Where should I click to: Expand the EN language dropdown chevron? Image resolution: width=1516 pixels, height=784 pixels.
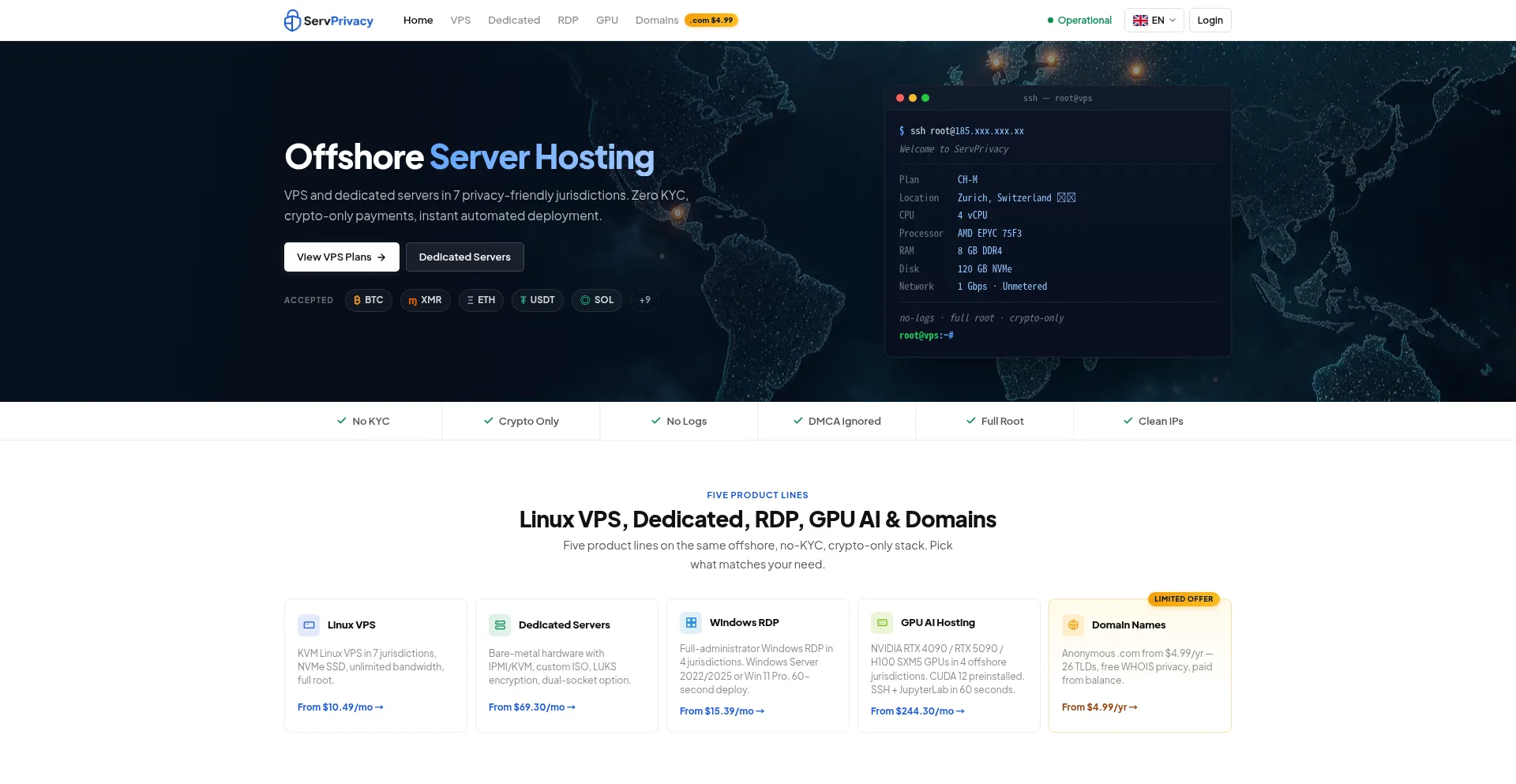1173,21
